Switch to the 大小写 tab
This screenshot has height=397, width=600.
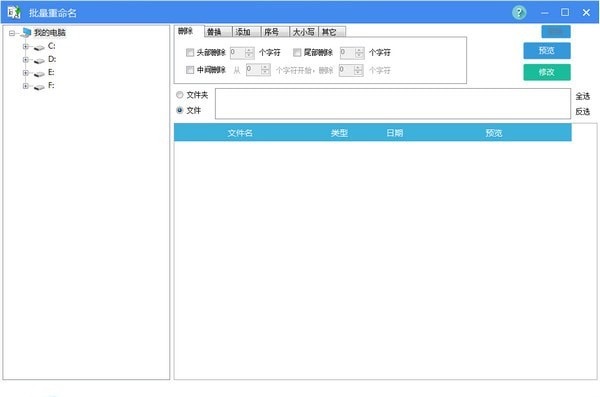point(304,32)
